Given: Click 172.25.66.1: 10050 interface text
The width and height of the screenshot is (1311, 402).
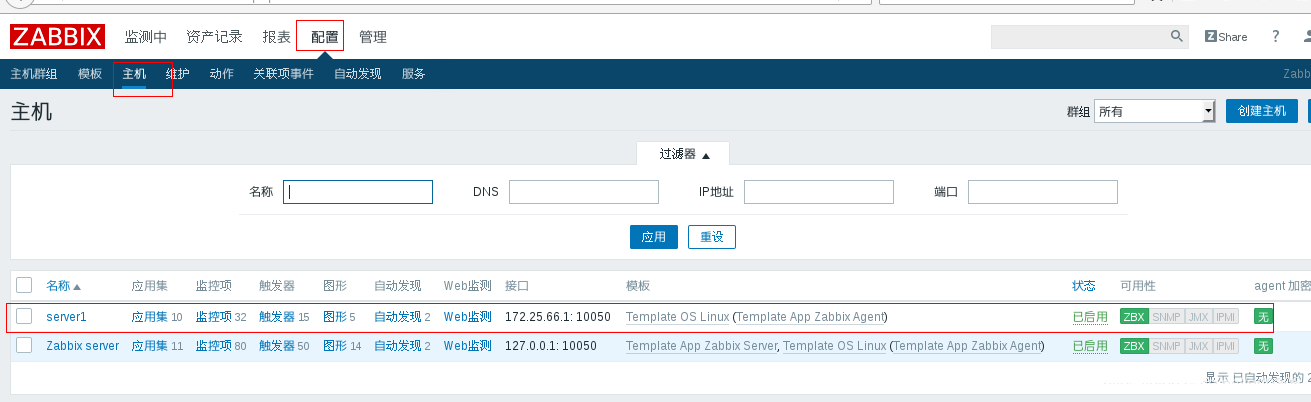Looking at the screenshot, I should coord(557,317).
